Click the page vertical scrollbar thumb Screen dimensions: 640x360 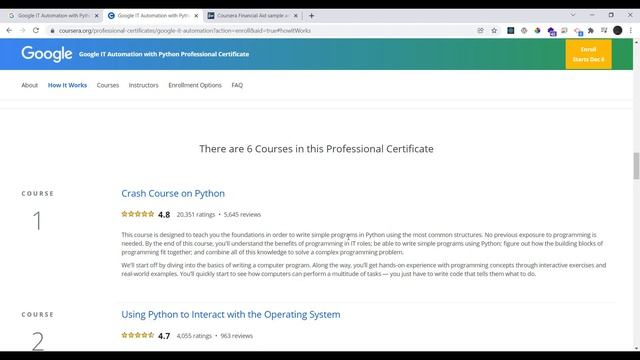(636, 165)
